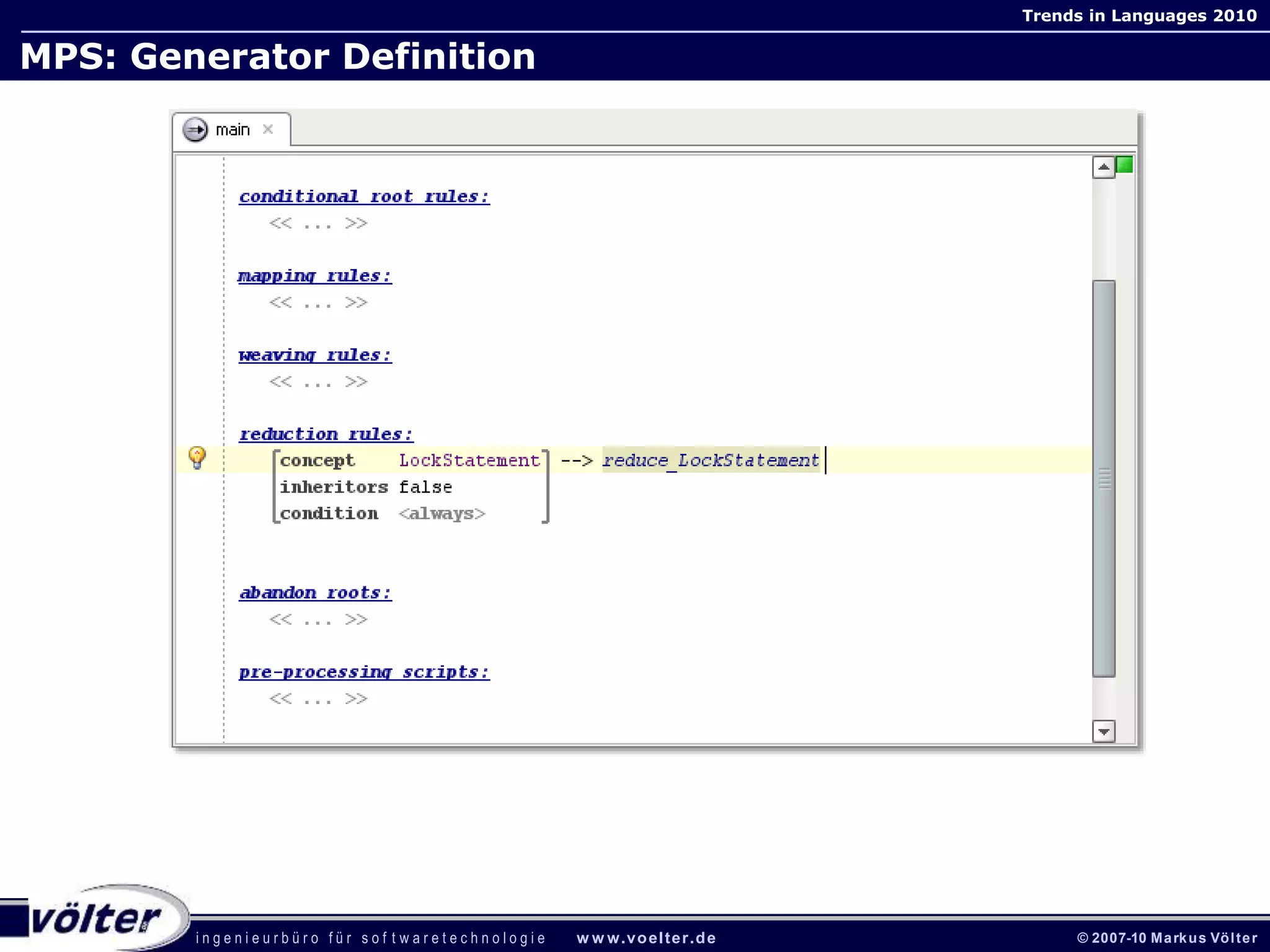Click empty placeholder under mapping rules
Image resolution: width=1270 pixels, height=952 pixels.
click(x=318, y=302)
